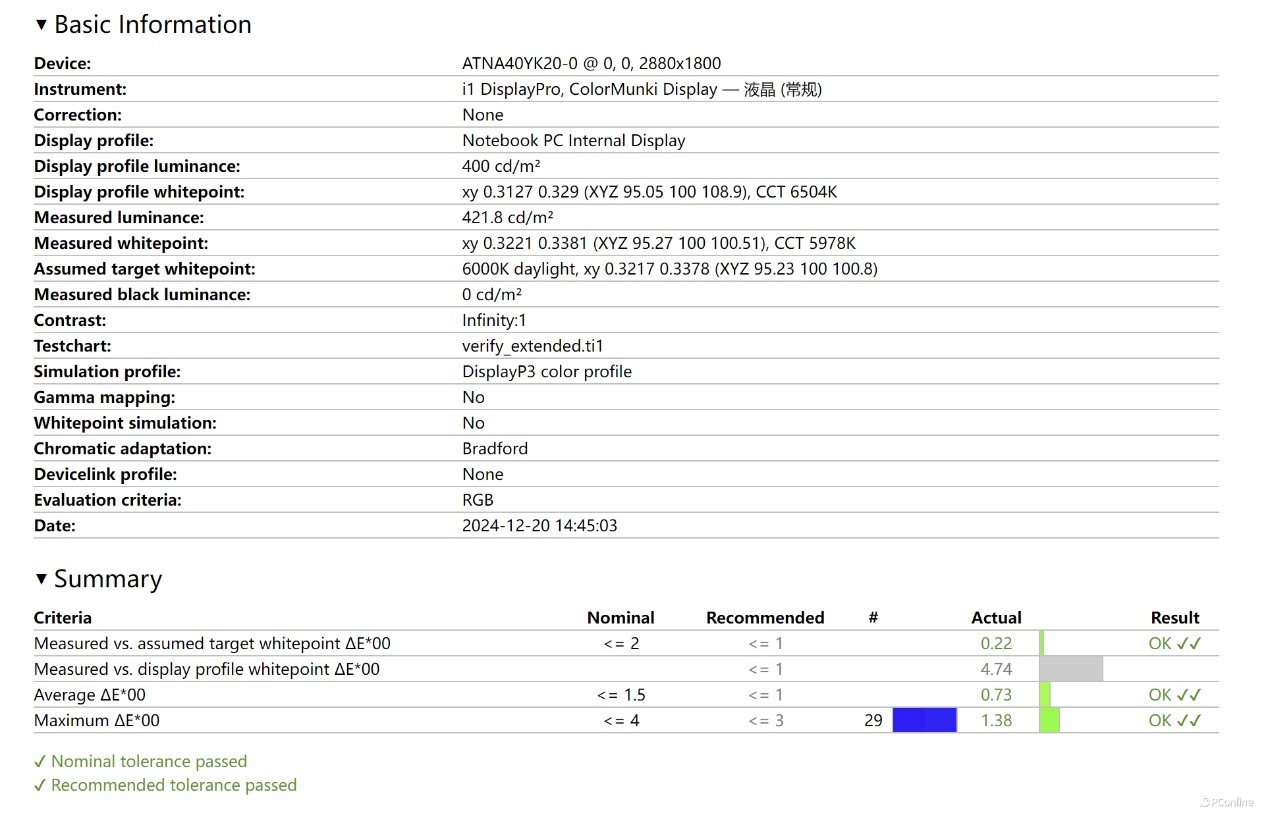Click the patch number 29 in Maximum row
This screenshot has height=821, width=1268.
pyautogui.click(x=873, y=720)
